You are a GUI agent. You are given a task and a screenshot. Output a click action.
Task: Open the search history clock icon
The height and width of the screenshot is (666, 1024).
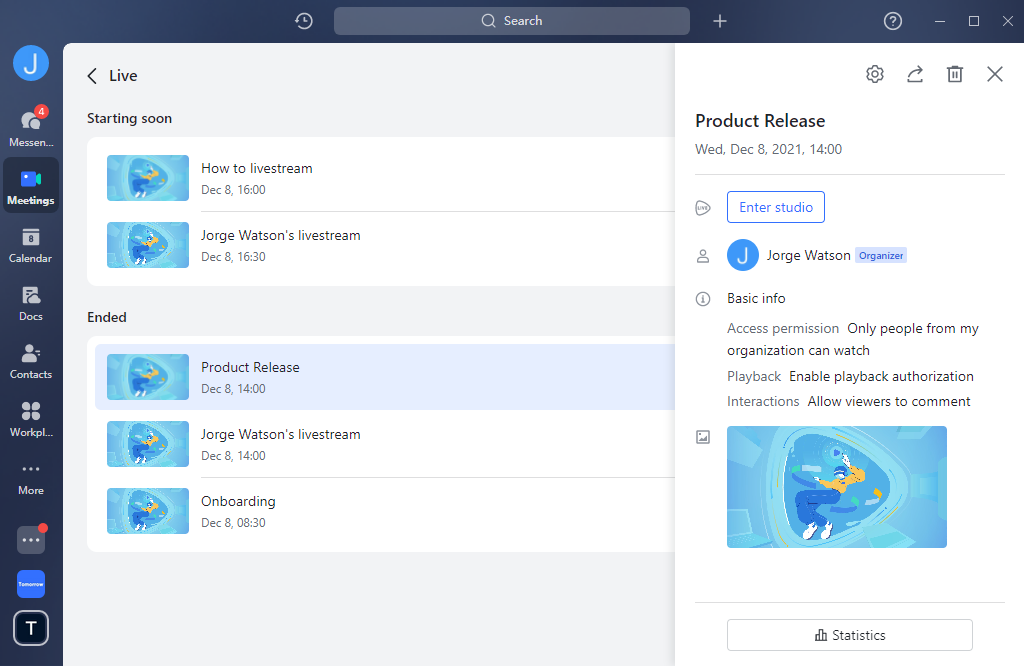point(303,20)
